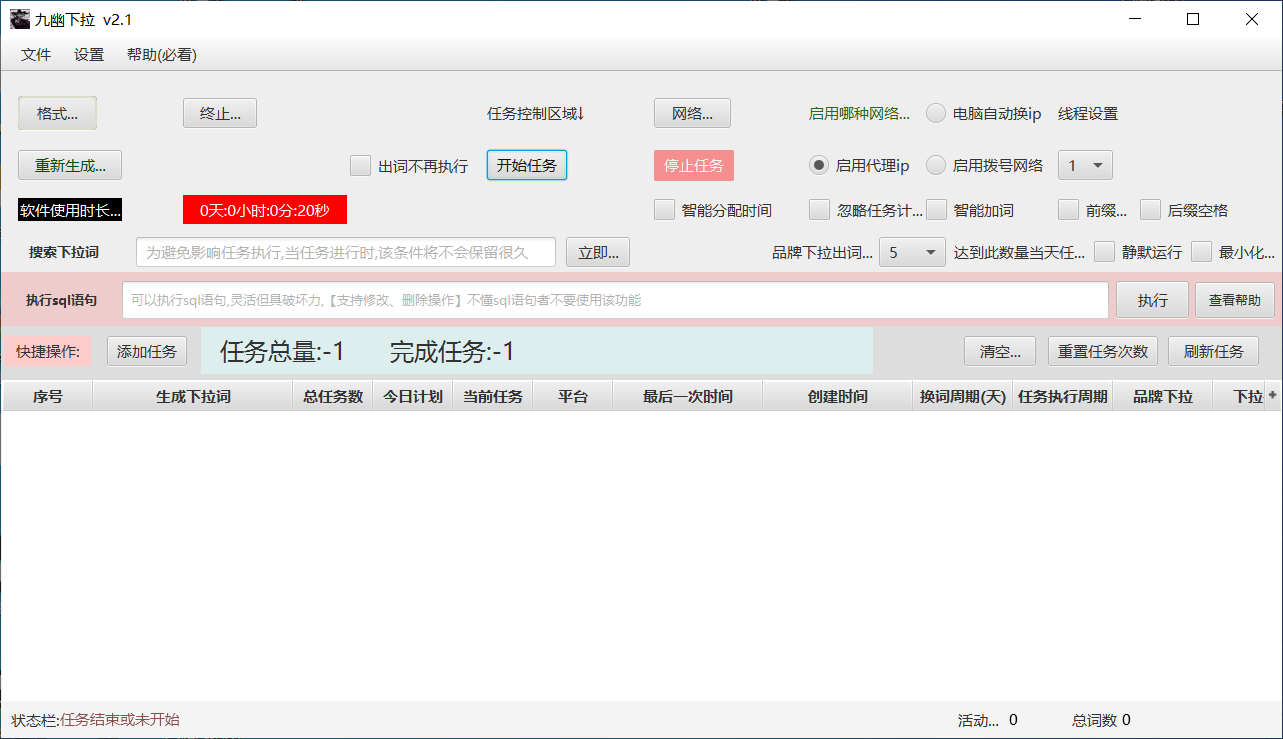Enable 最小化... checkbox
The image size is (1283, 739).
(x=1201, y=252)
